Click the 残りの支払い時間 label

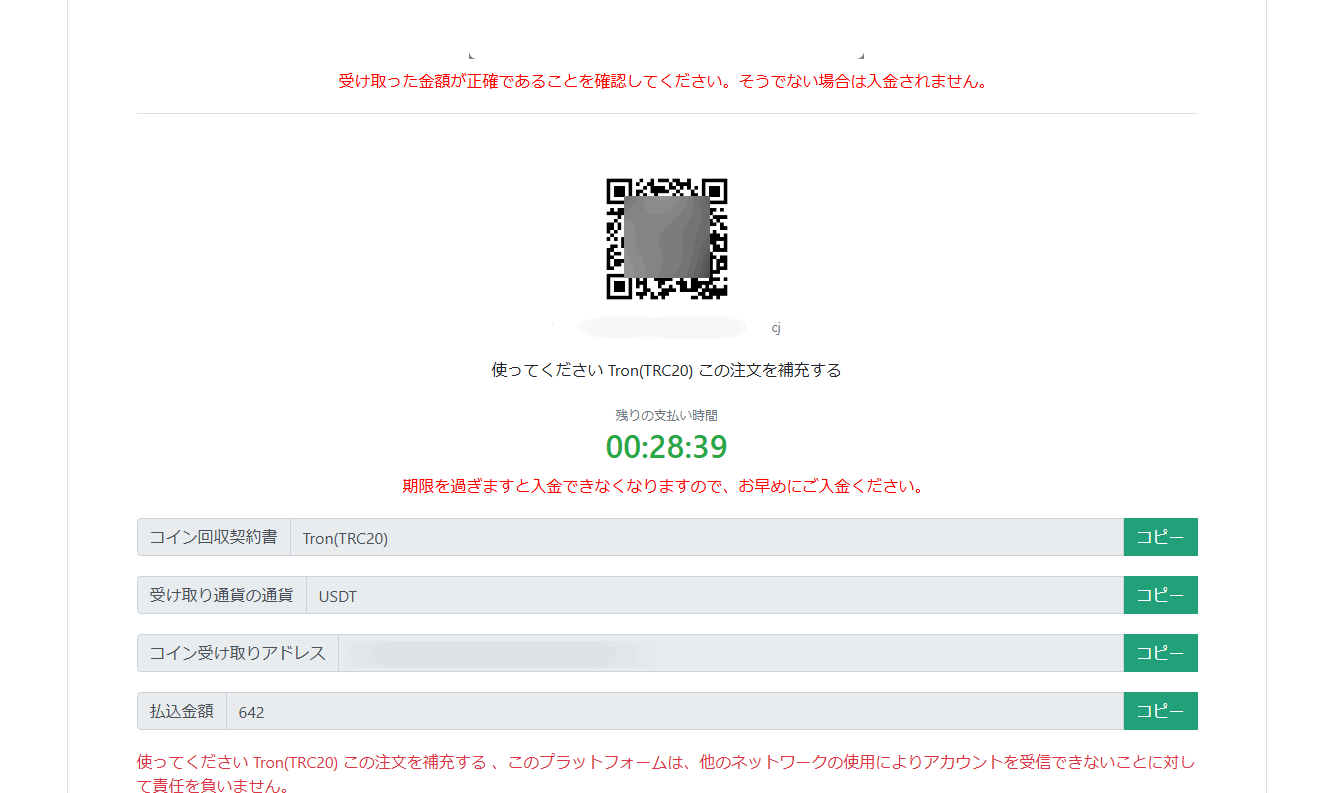[666, 415]
